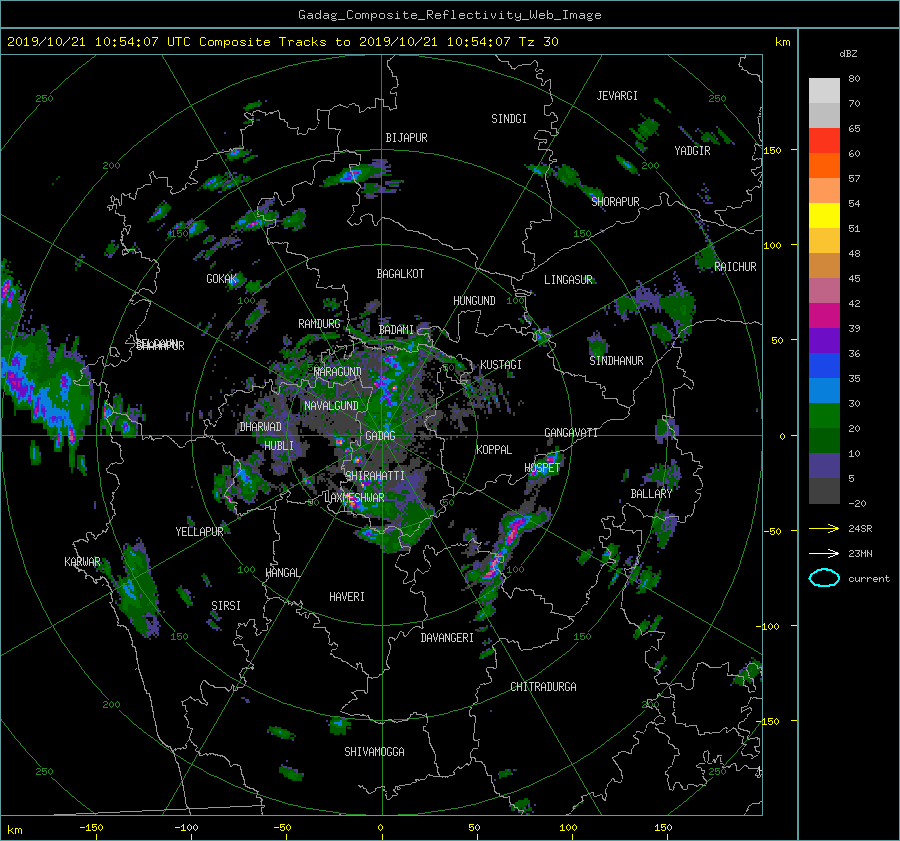This screenshot has width=900, height=841.
Task: Click the 150 km right axis tick label
Action: pos(773,150)
